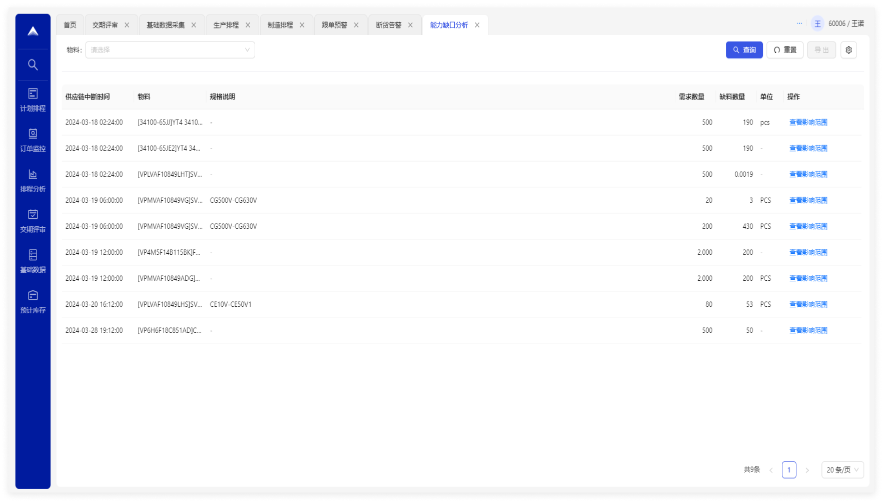The width and height of the screenshot is (883, 503).
Task: Close the tab just left of 能力缺口分析
Action: pyautogui.click(x=410, y=25)
